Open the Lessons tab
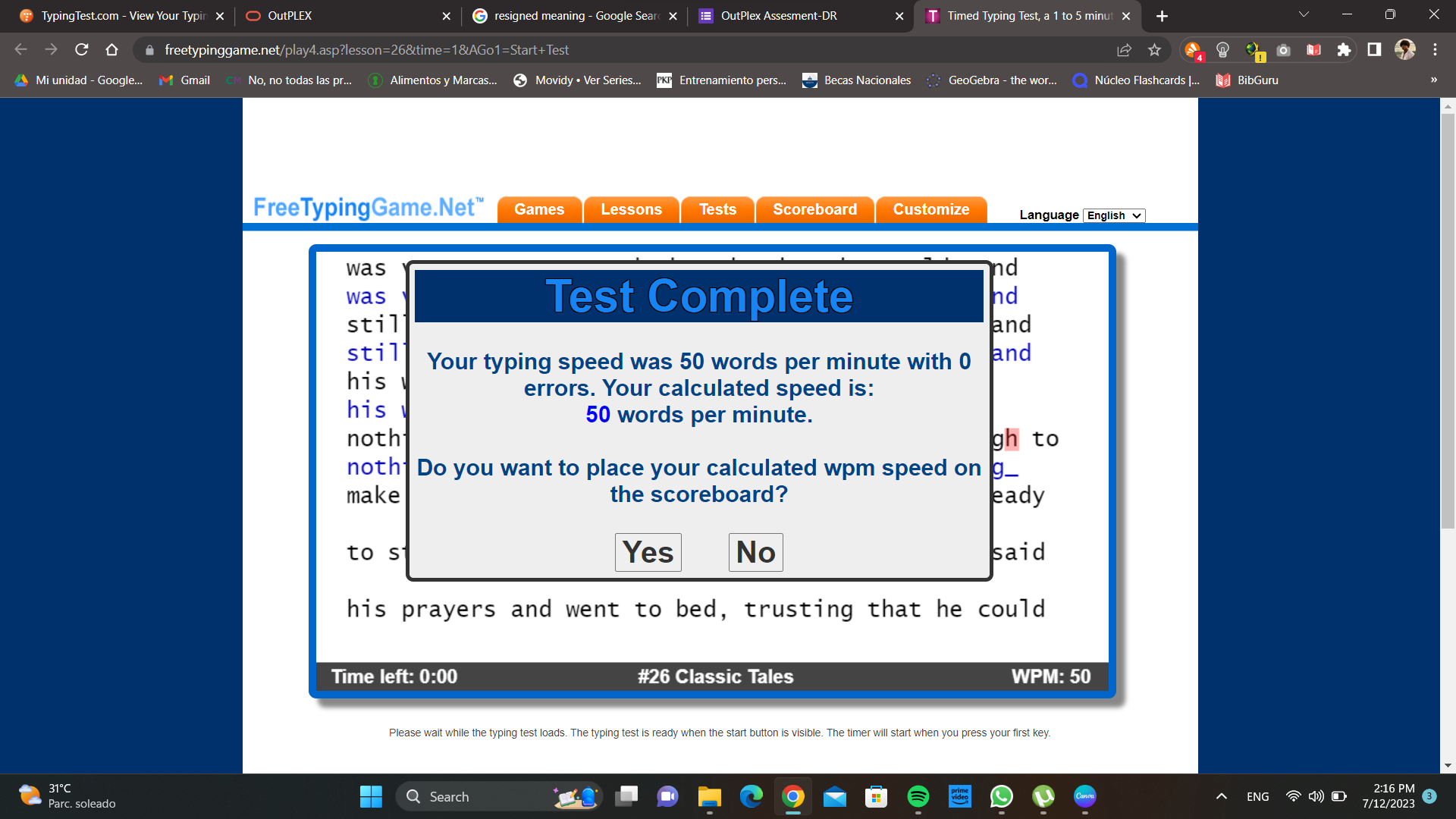Image resolution: width=1456 pixels, height=819 pixels. pyautogui.click(x=631, y=209)
